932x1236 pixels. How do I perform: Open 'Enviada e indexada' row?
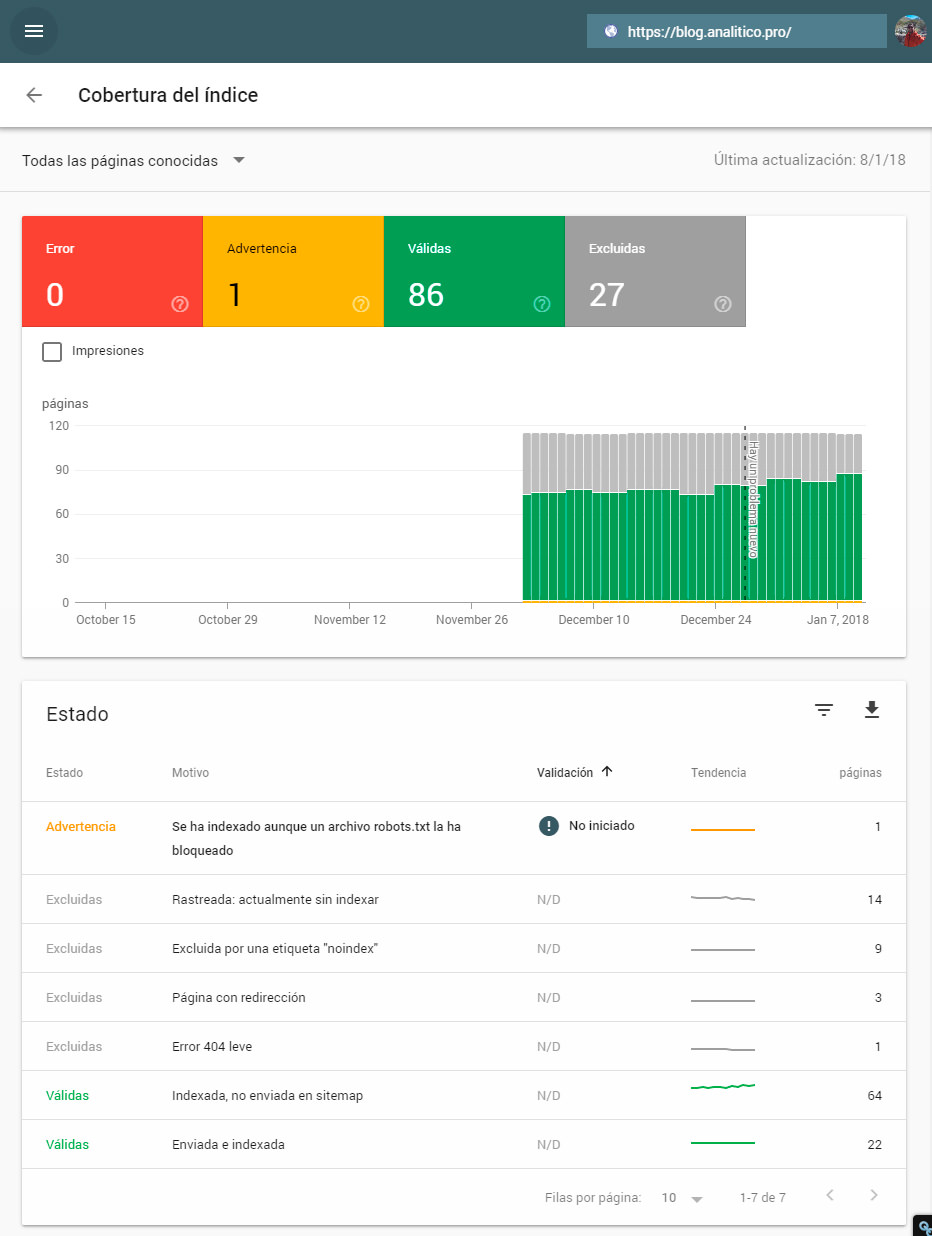(464, 1144)
